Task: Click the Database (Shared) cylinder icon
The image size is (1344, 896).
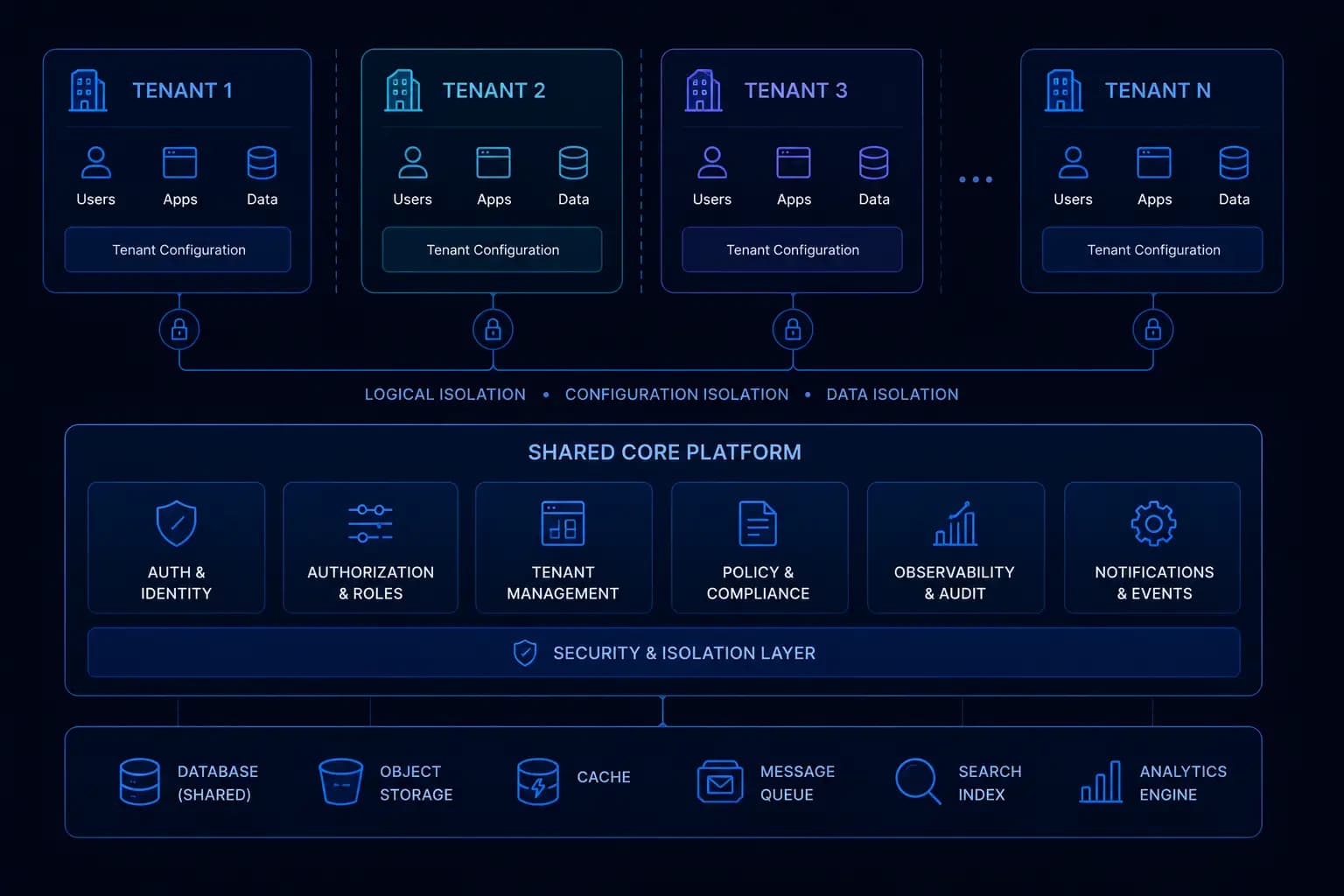Action: click(140, 781)
